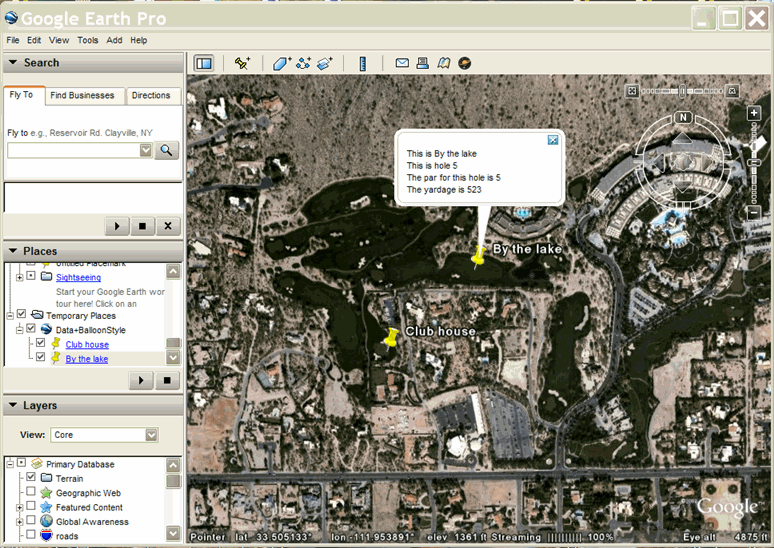Click the search magnifier button

[x=167, y=150]
